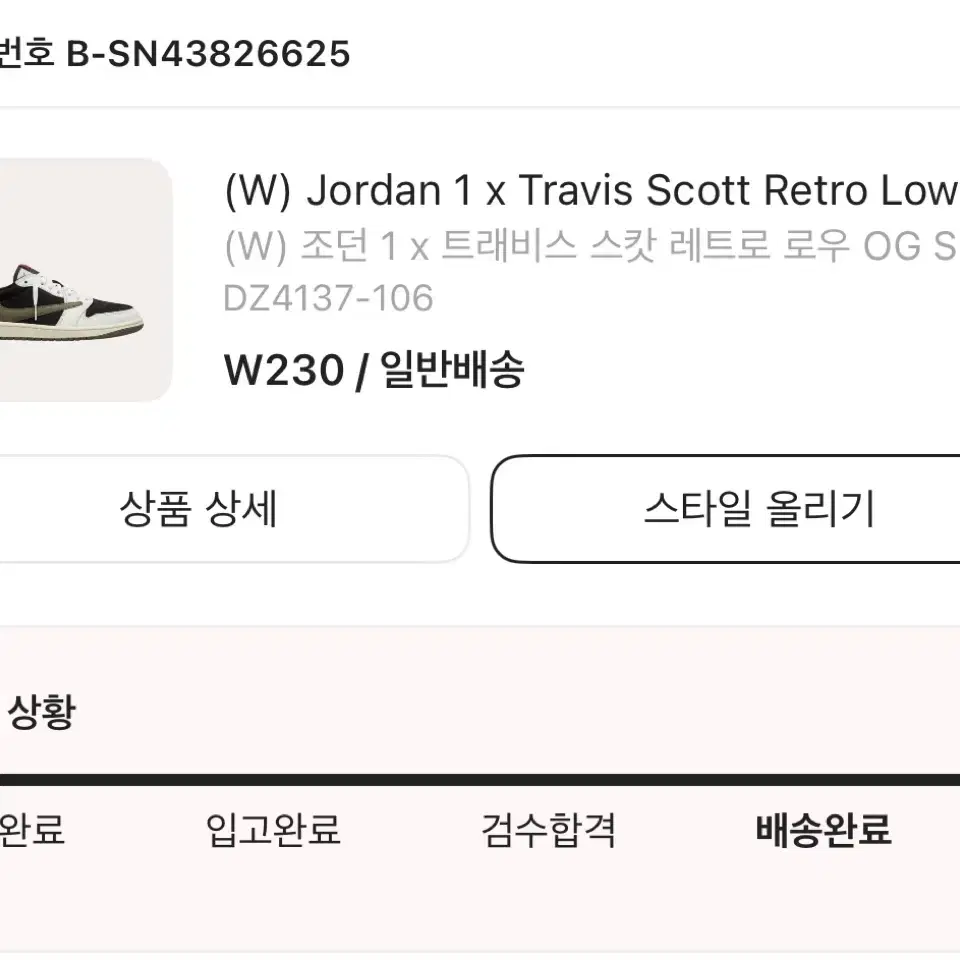960x960 pixels.
Task: Open the Jordan 1 sneaker thumbnail
Action: (86, 280)
